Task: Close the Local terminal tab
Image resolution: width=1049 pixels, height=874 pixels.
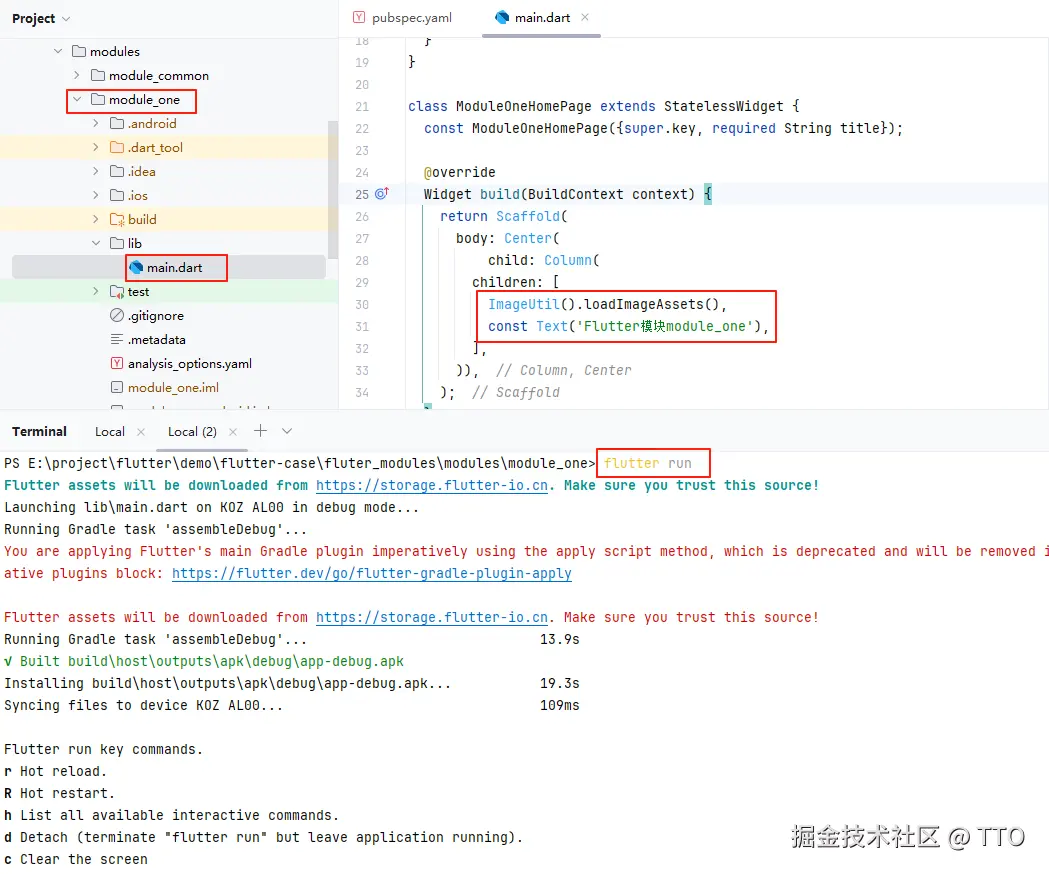Action: (x=140, y=432)
